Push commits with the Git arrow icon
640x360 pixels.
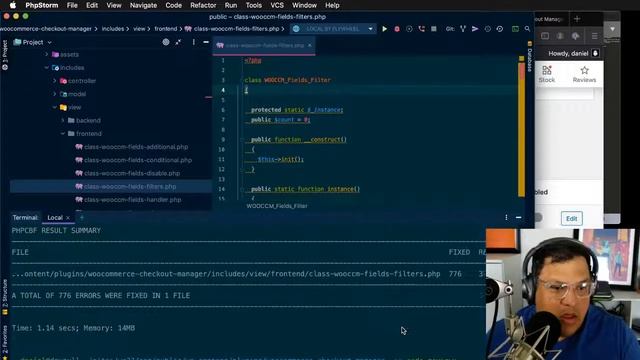point(475,29)
